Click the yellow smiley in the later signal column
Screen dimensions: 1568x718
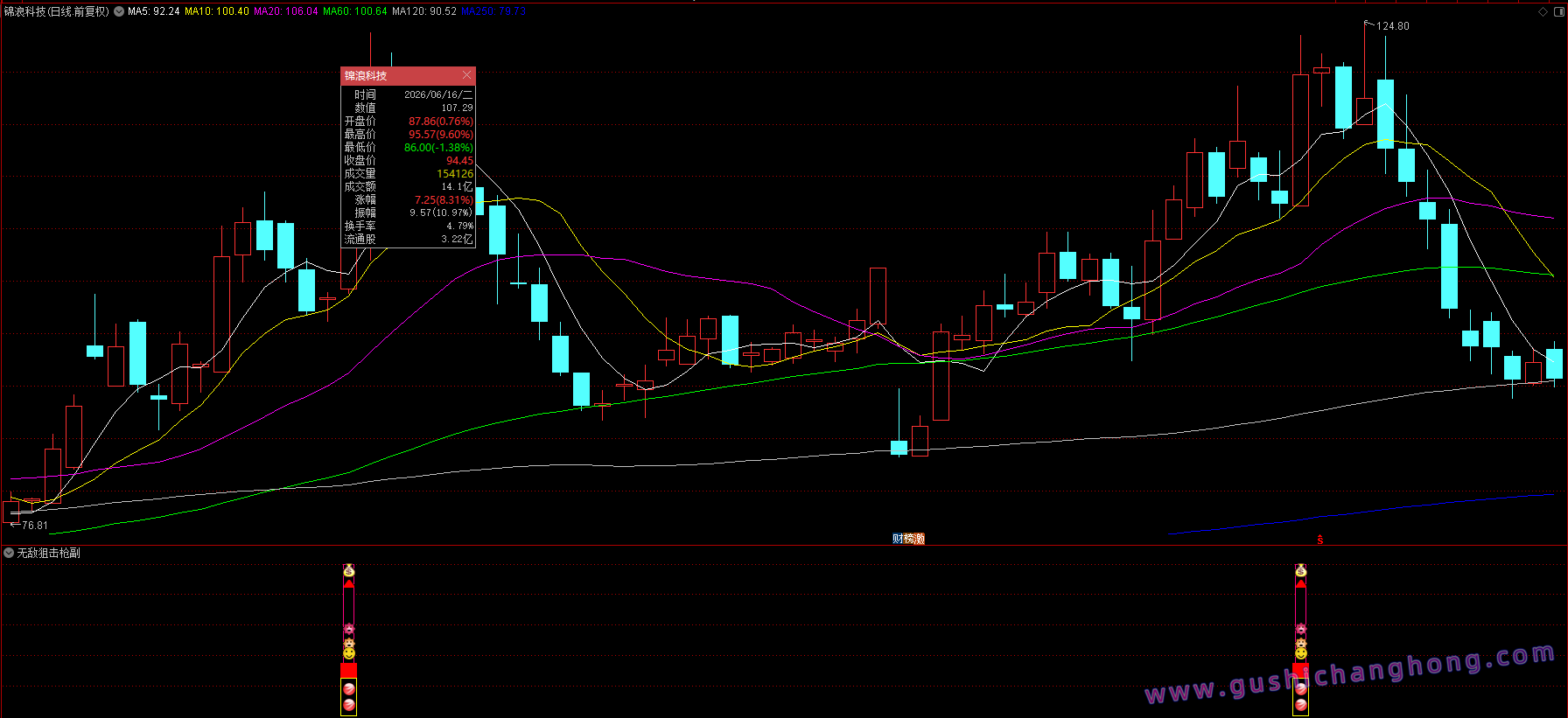coord(1301,653)
